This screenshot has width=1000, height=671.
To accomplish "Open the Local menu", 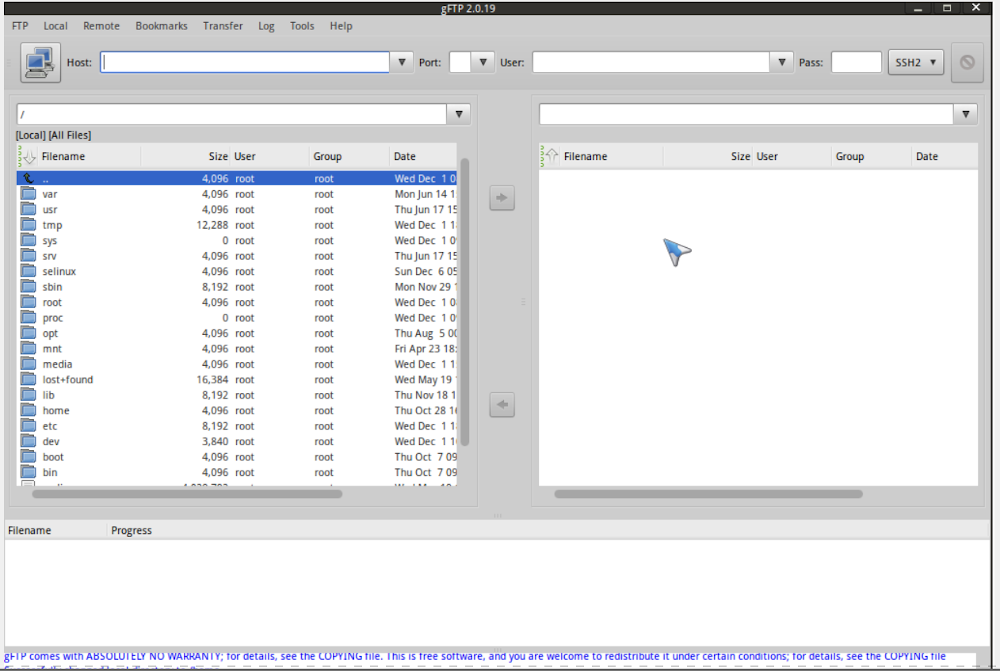I will click(x=55, y=26).
